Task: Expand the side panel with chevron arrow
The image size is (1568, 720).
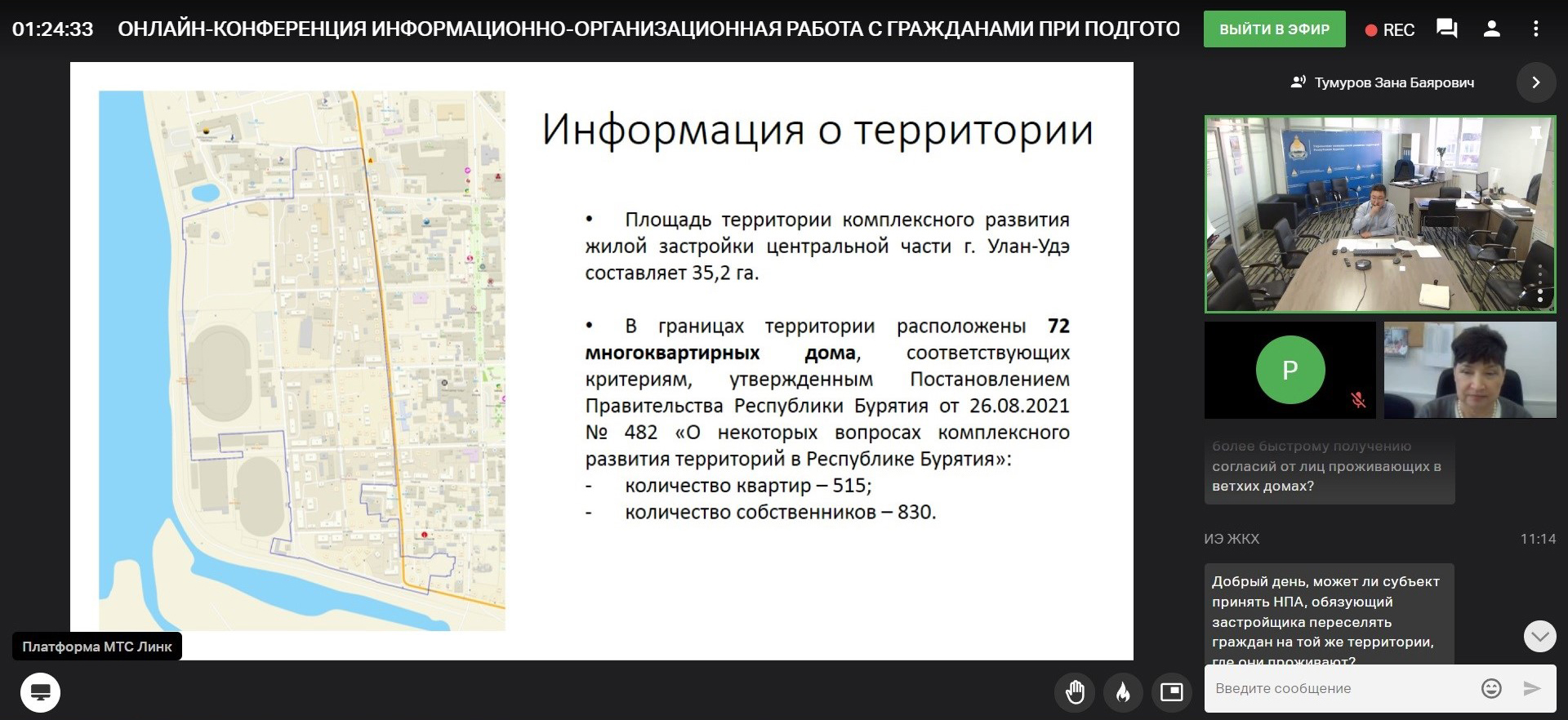Action: pos(1536,82)
